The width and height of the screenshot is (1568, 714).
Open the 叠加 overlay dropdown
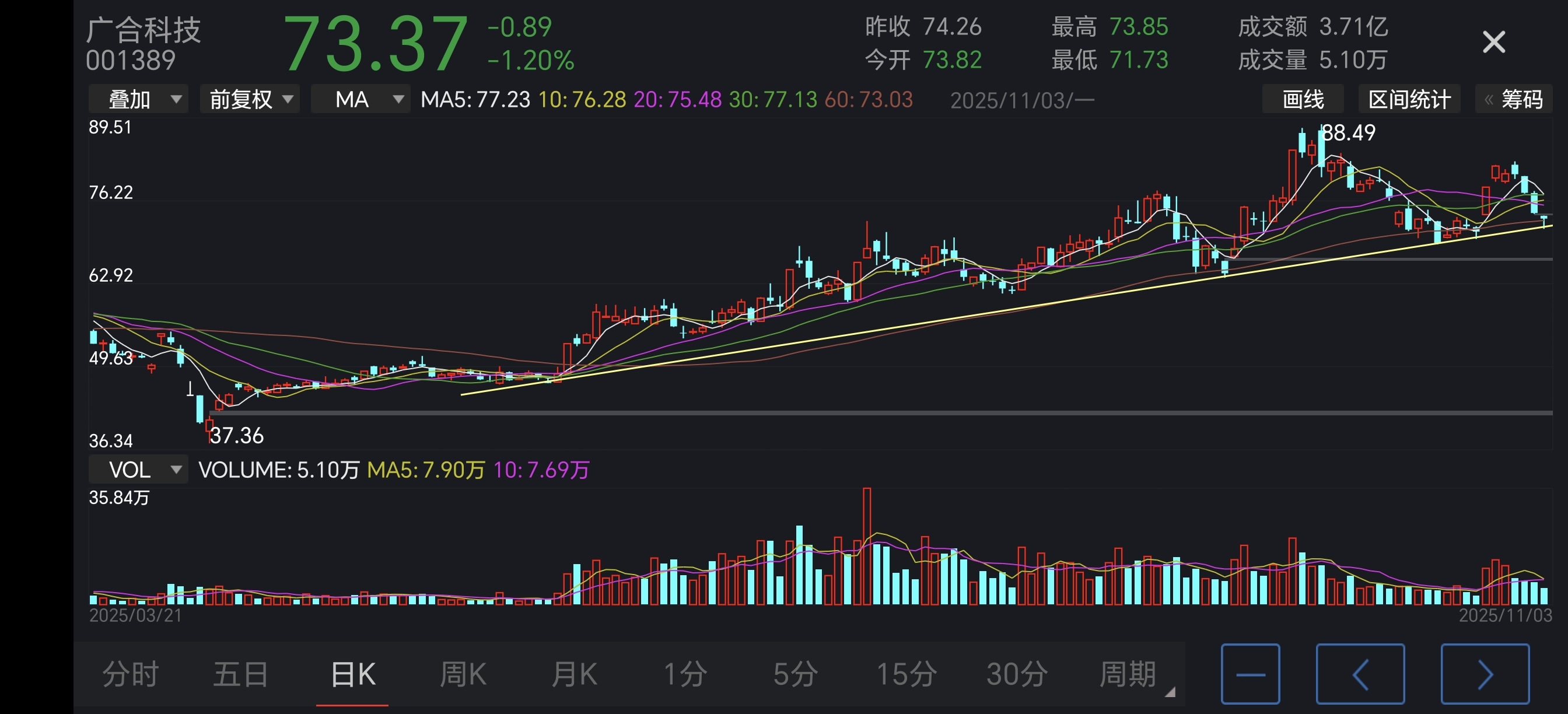138,99
